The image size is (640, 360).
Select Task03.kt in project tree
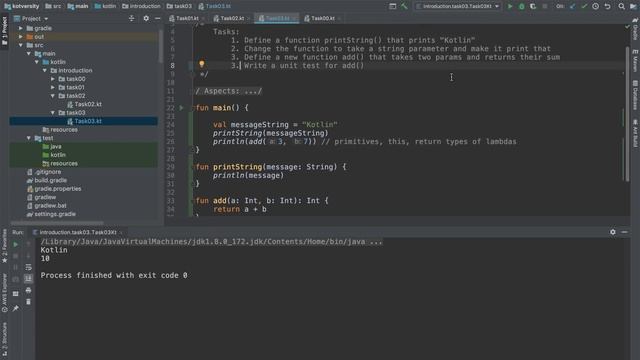[84, 121]
